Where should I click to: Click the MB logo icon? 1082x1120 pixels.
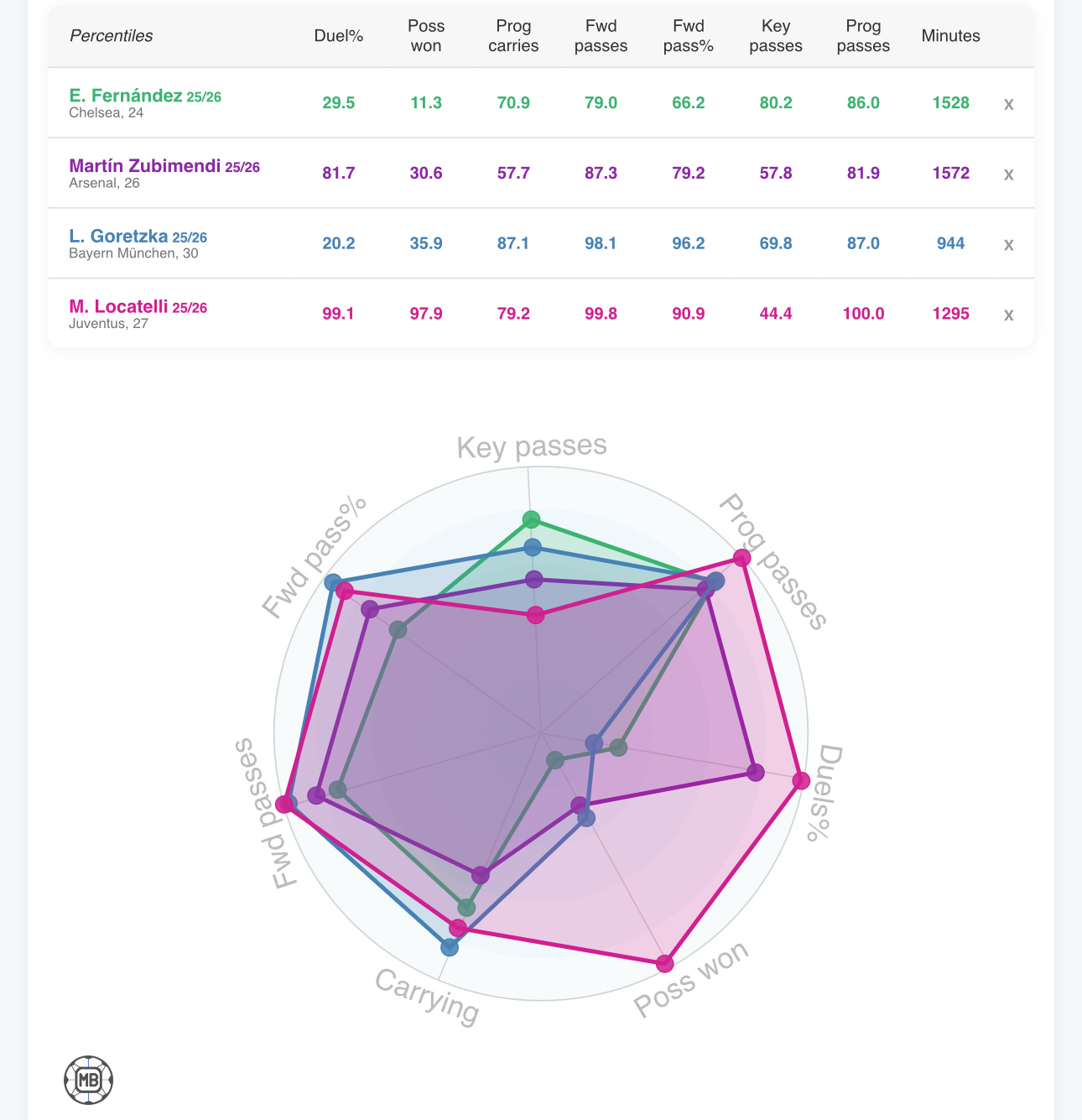[88, 1080]
